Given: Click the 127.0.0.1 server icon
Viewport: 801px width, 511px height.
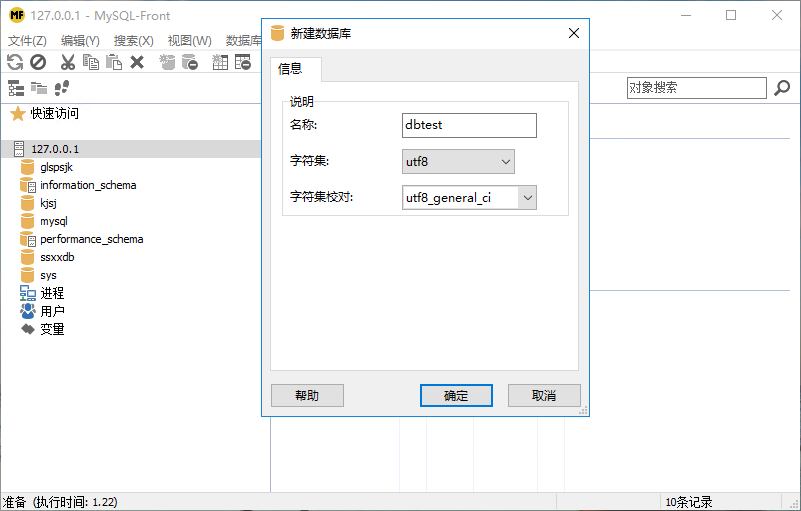Looking at the screenshot, I should pos(19,149).
